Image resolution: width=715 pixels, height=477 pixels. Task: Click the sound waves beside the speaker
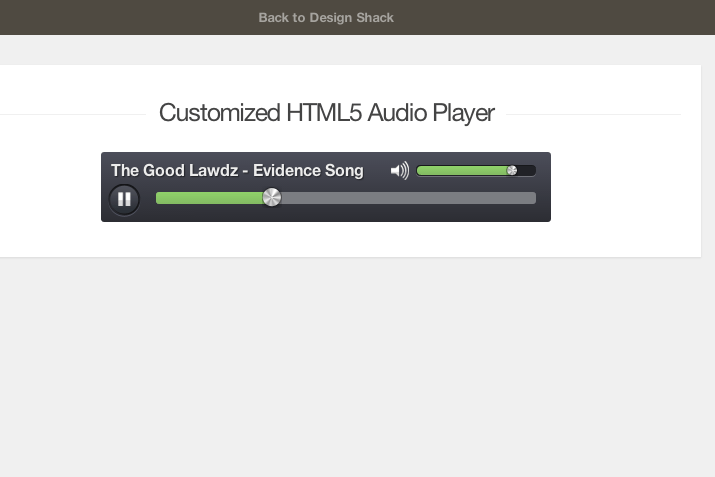tap(405, 171)
